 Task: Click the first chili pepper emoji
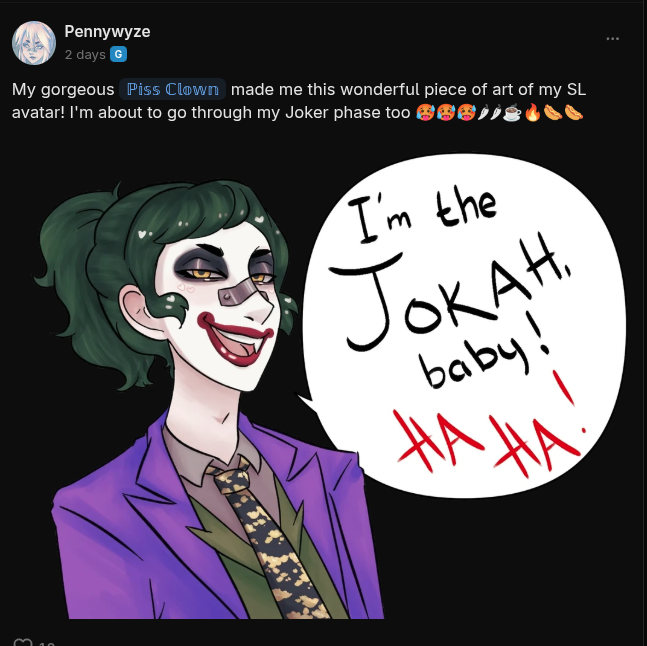pos(483,112)
